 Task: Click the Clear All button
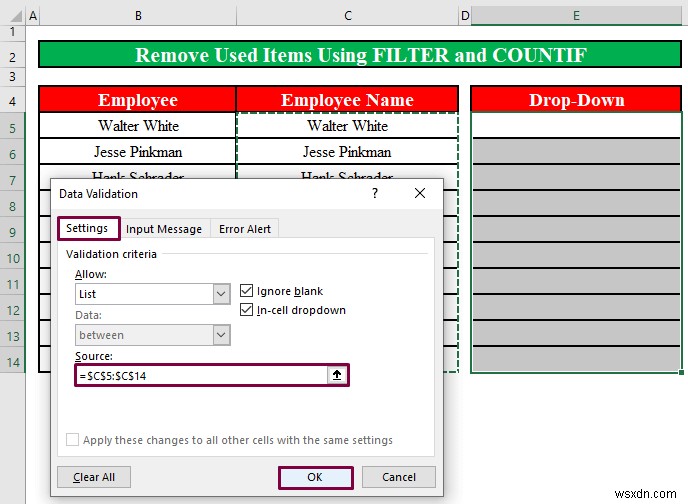94,477
